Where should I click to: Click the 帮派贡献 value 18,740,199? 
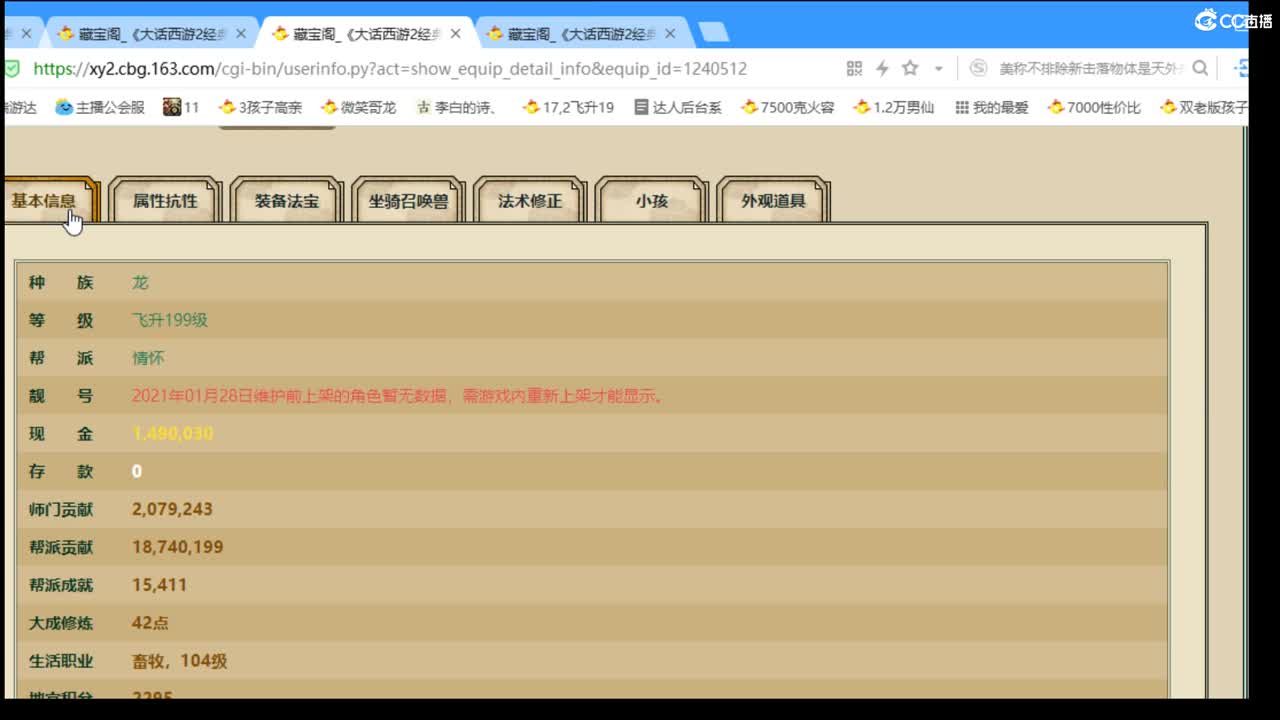pos(178,548)
